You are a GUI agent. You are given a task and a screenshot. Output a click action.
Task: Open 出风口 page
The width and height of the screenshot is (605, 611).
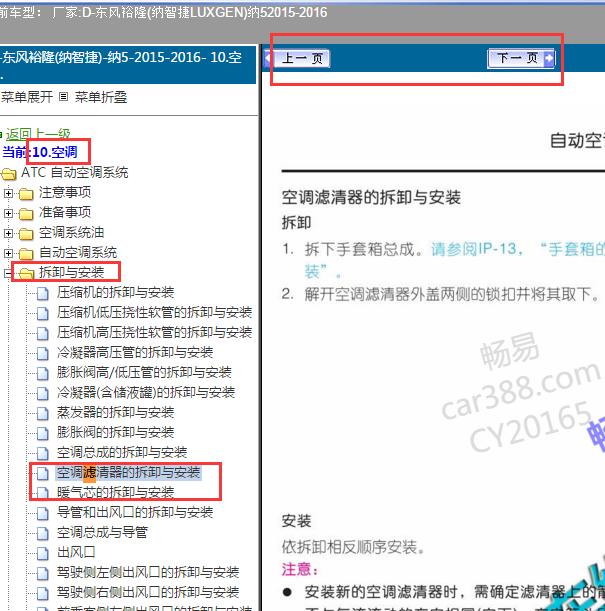point(76,552)
